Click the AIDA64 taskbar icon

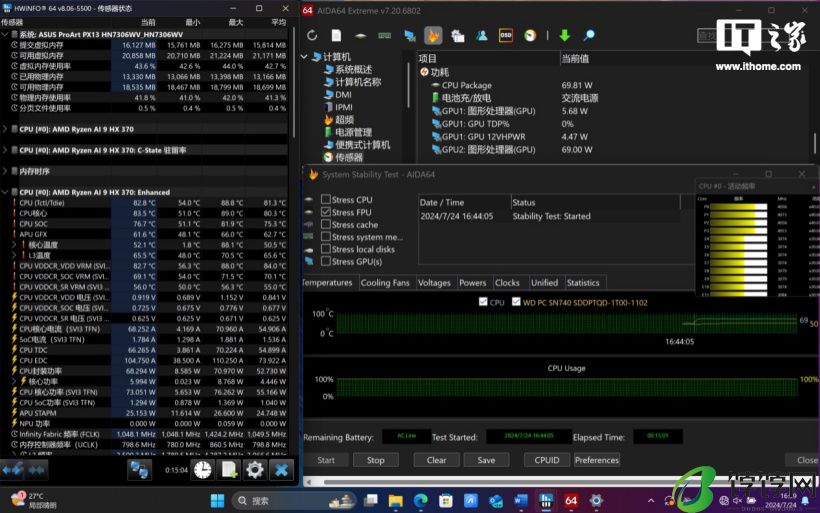tap(571, 500)
